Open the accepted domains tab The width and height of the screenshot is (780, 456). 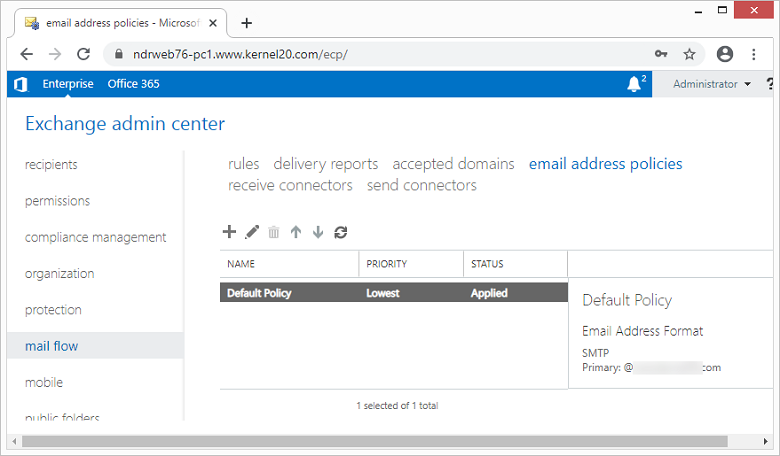453,164
